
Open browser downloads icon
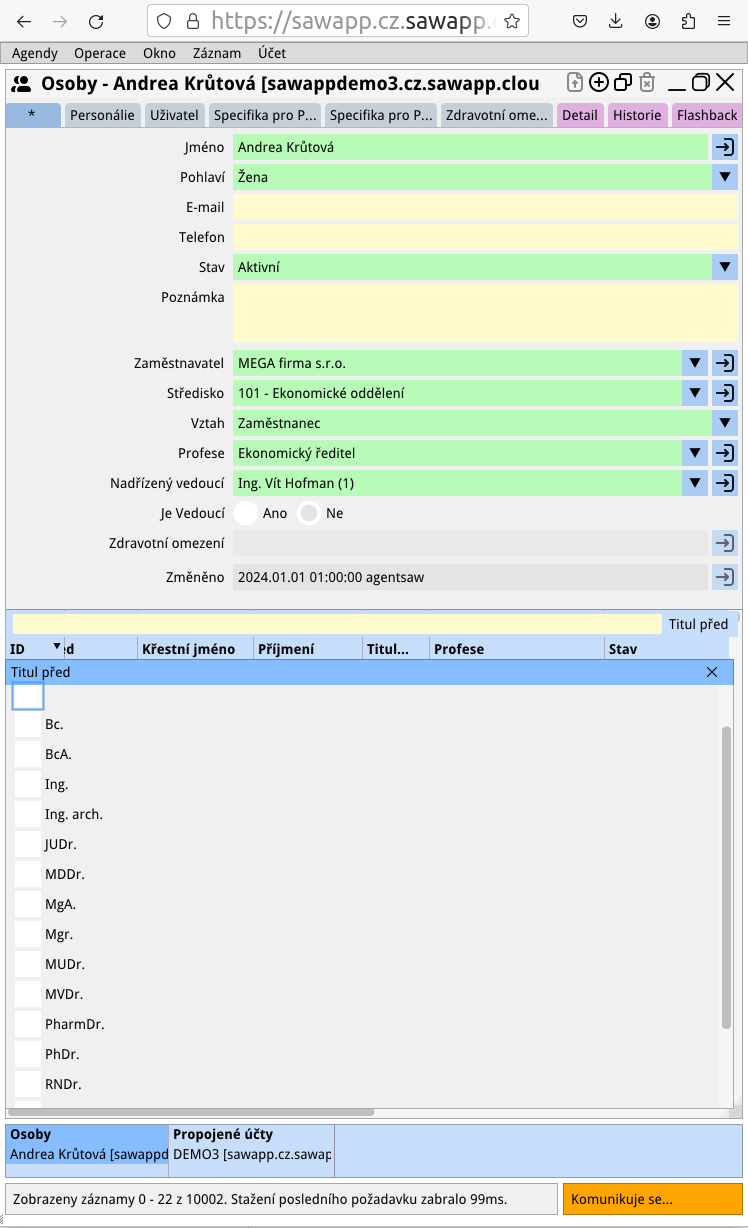[x=616, y=21]
